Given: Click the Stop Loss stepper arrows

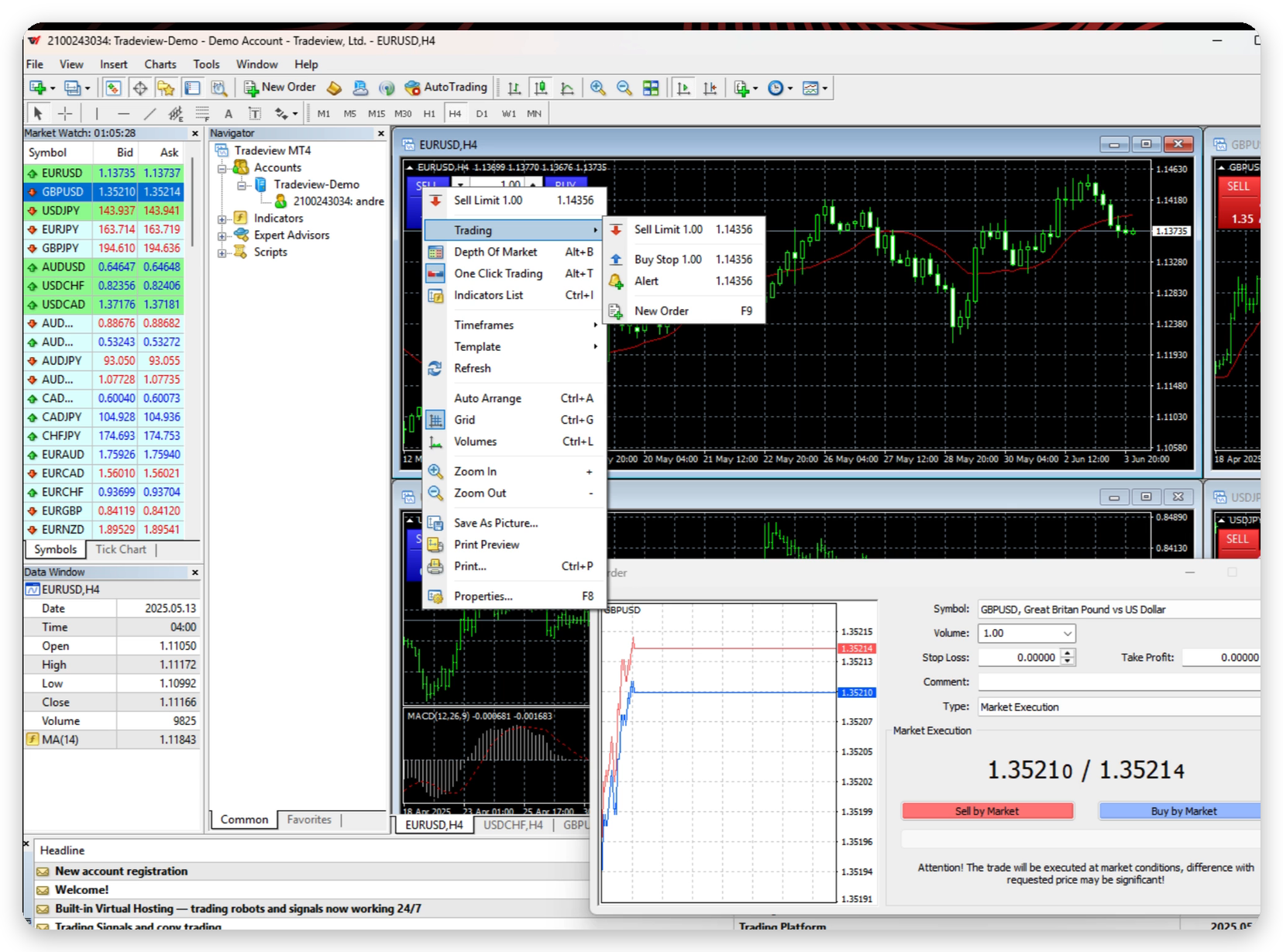Looking at the screenshot, I should 1068,658.
